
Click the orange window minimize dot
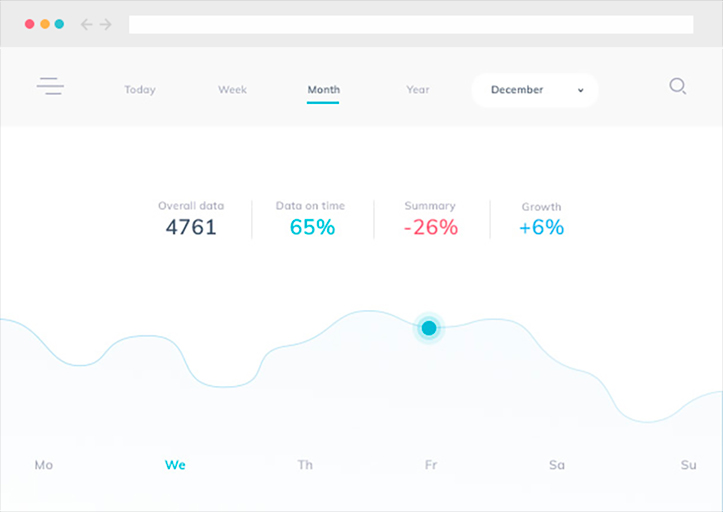[45, 24]
